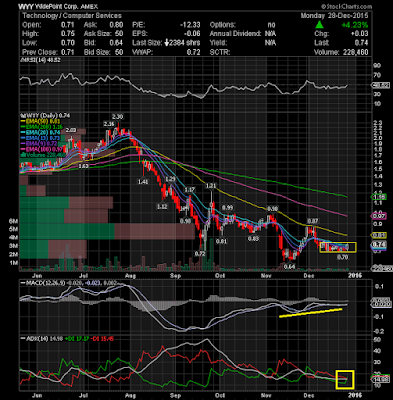Image resolution: width=393 pixels, height=400 pixels.
Task: Click the 2.30 peak price label
Action: point(118,117)
